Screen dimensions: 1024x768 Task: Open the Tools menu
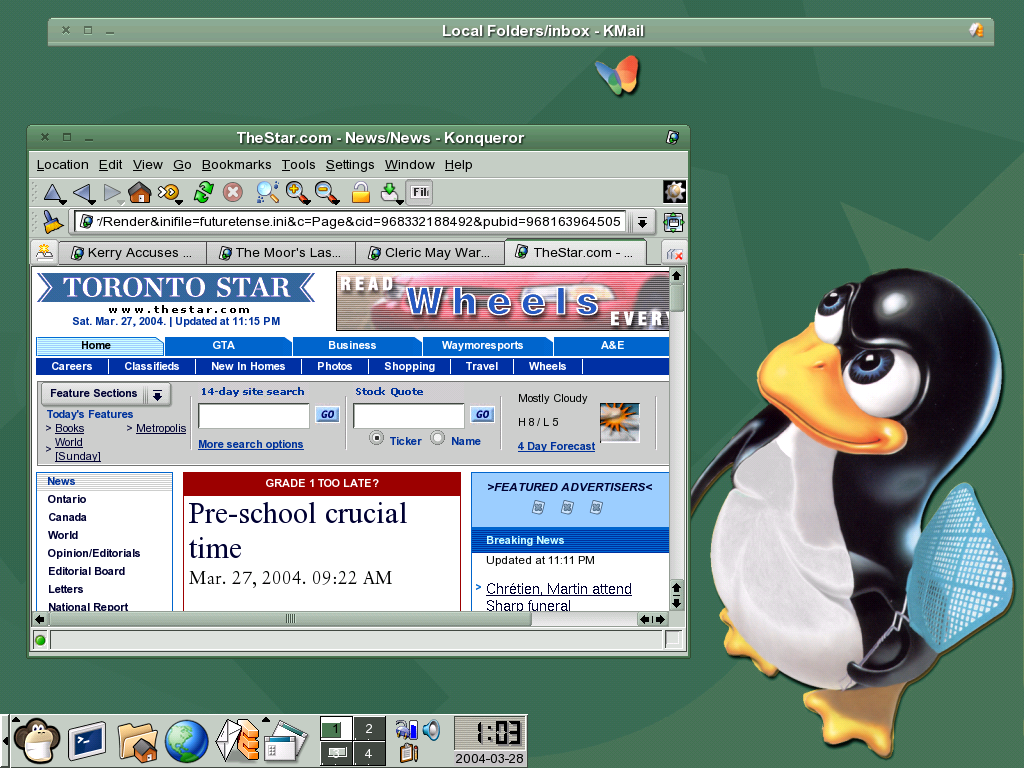point(298,165)
